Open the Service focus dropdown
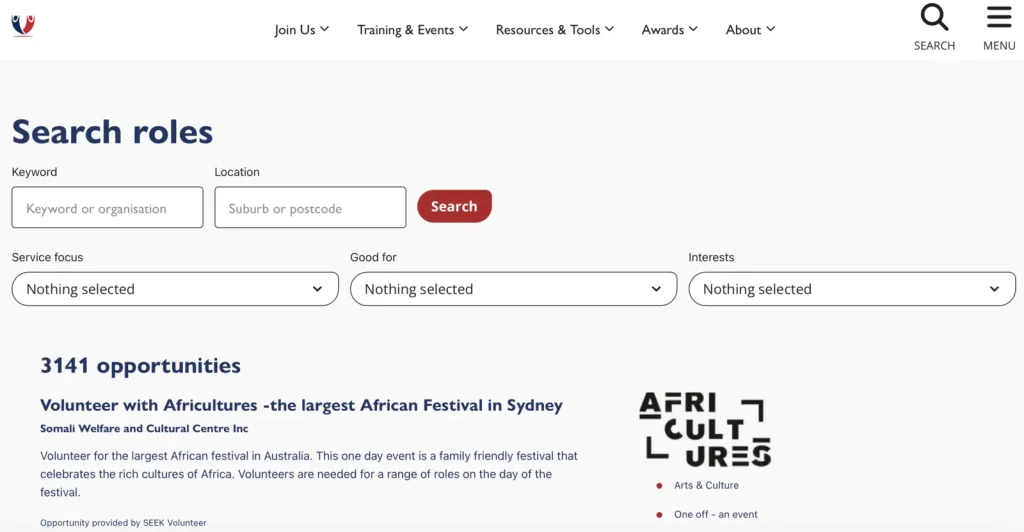 point(175,289)
